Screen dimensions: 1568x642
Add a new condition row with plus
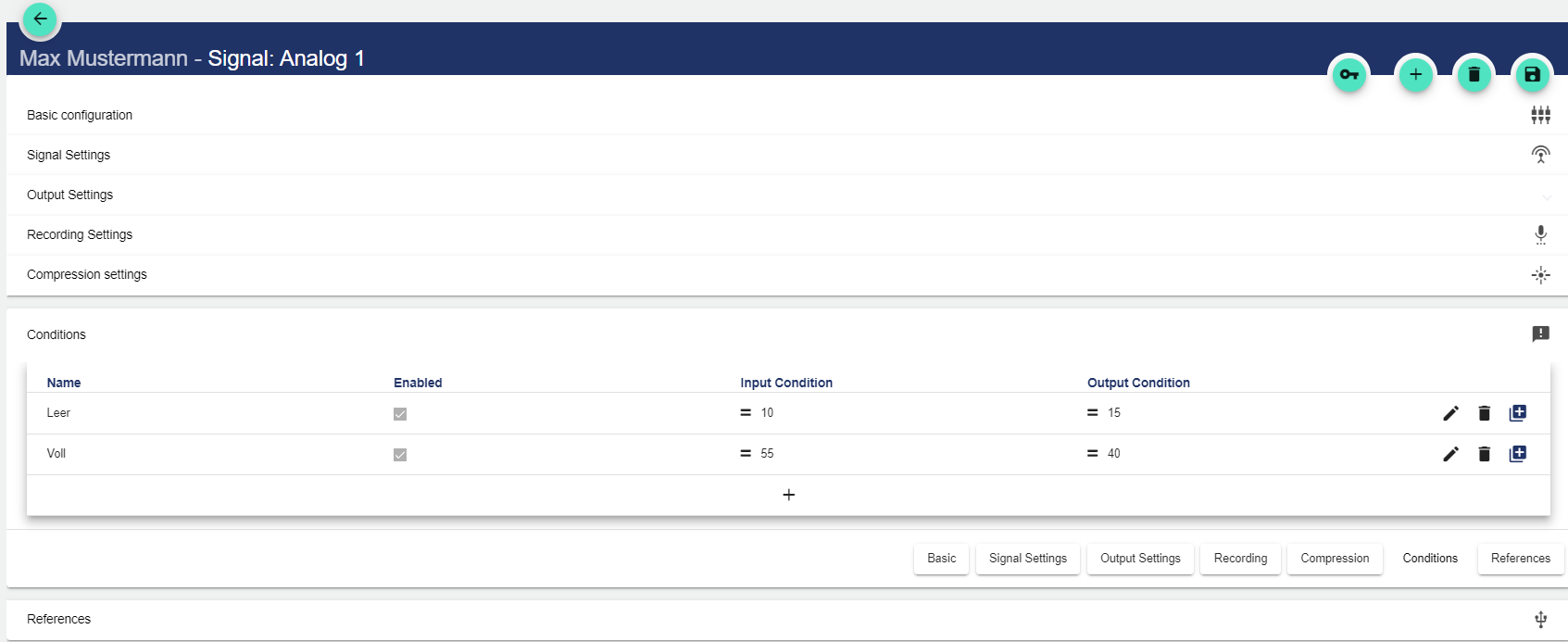[x=788, y=495]
